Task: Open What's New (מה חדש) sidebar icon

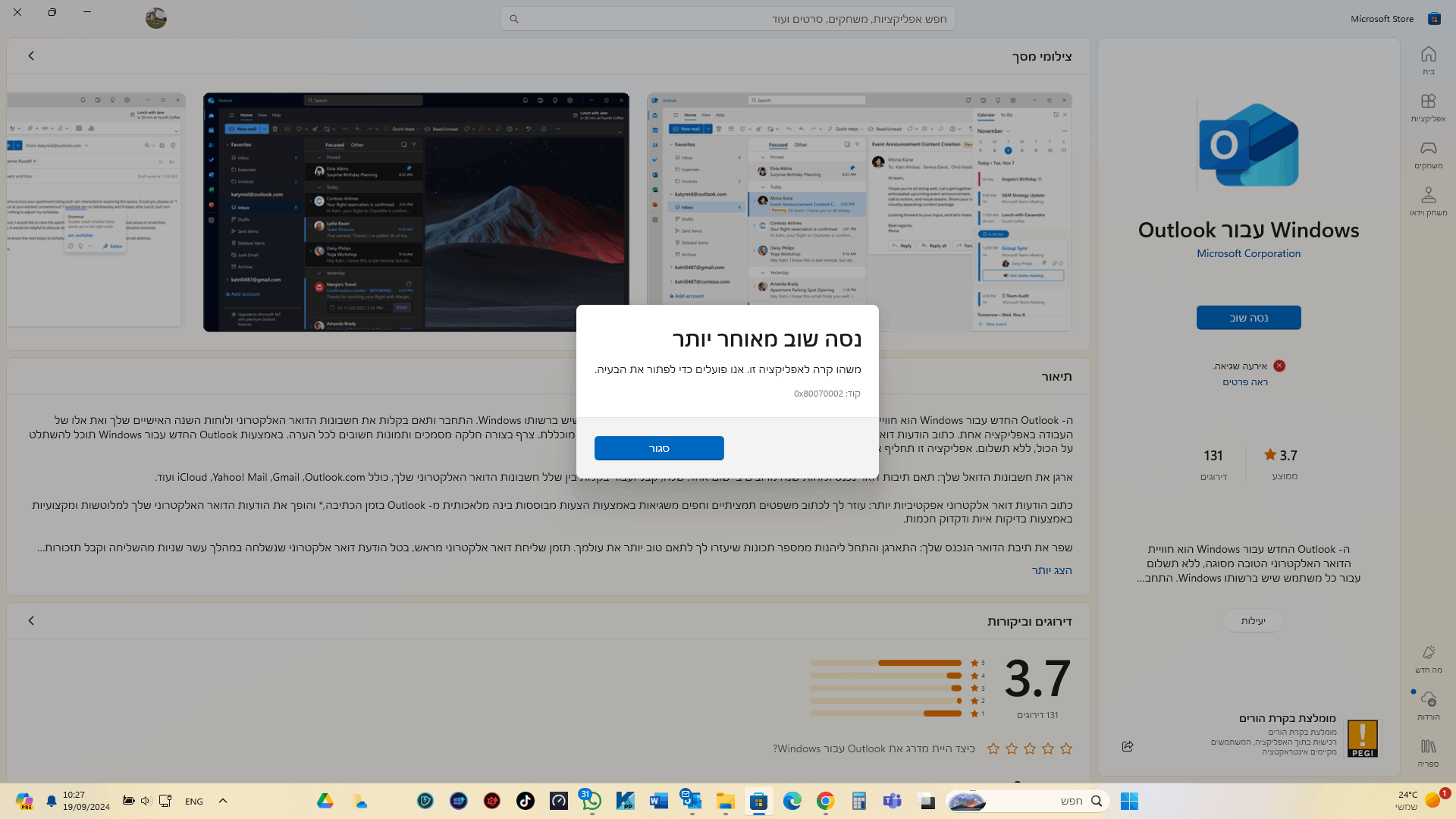Action: point(1428,658)
